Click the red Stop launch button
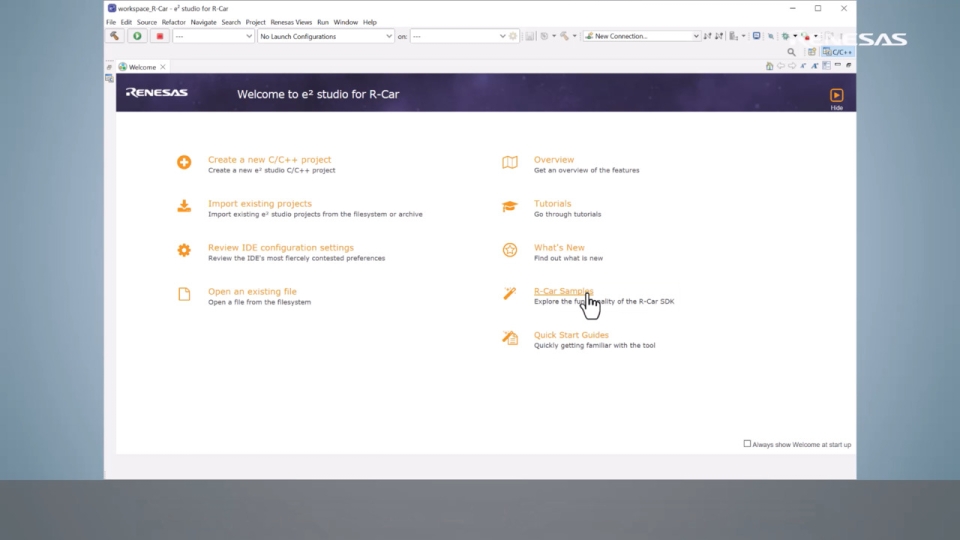Viewport: 960px width, 540px height. tap(159, 36)
